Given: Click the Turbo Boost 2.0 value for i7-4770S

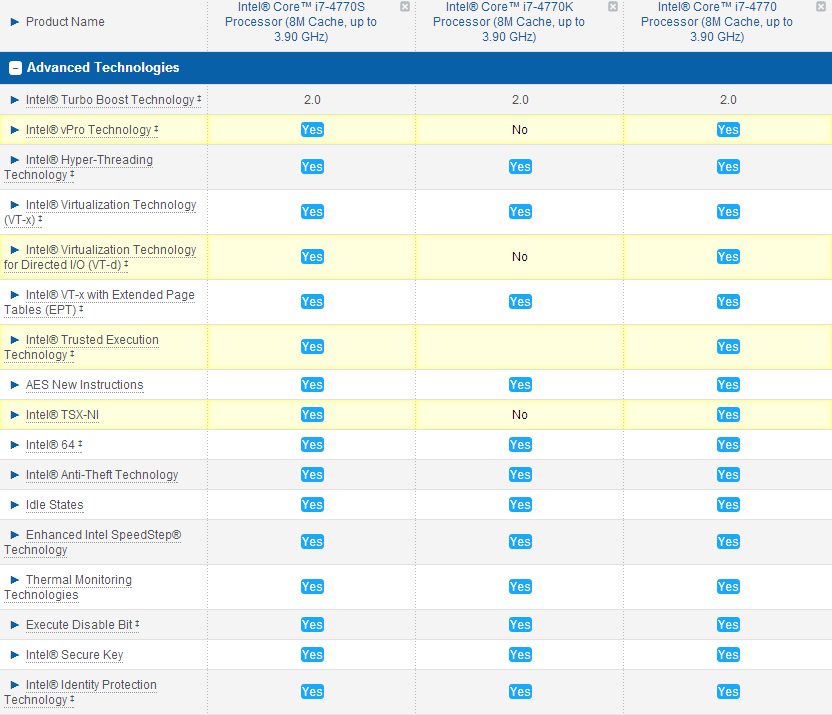Looking at the screenshot, I should pos(312,100).
